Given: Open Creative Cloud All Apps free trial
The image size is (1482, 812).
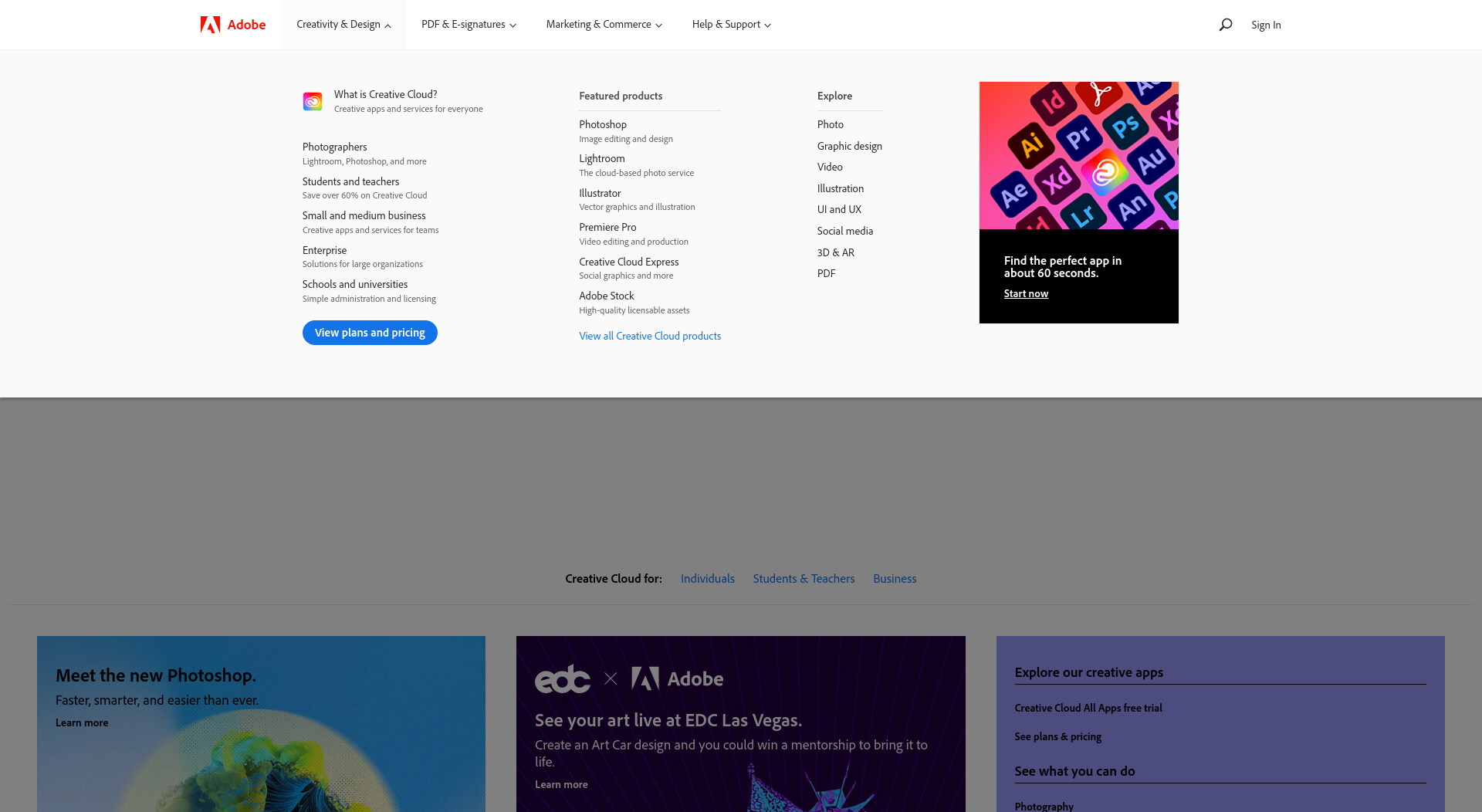Looking at the screenshot, I should pyautogui.click(x=1088, y=709).
